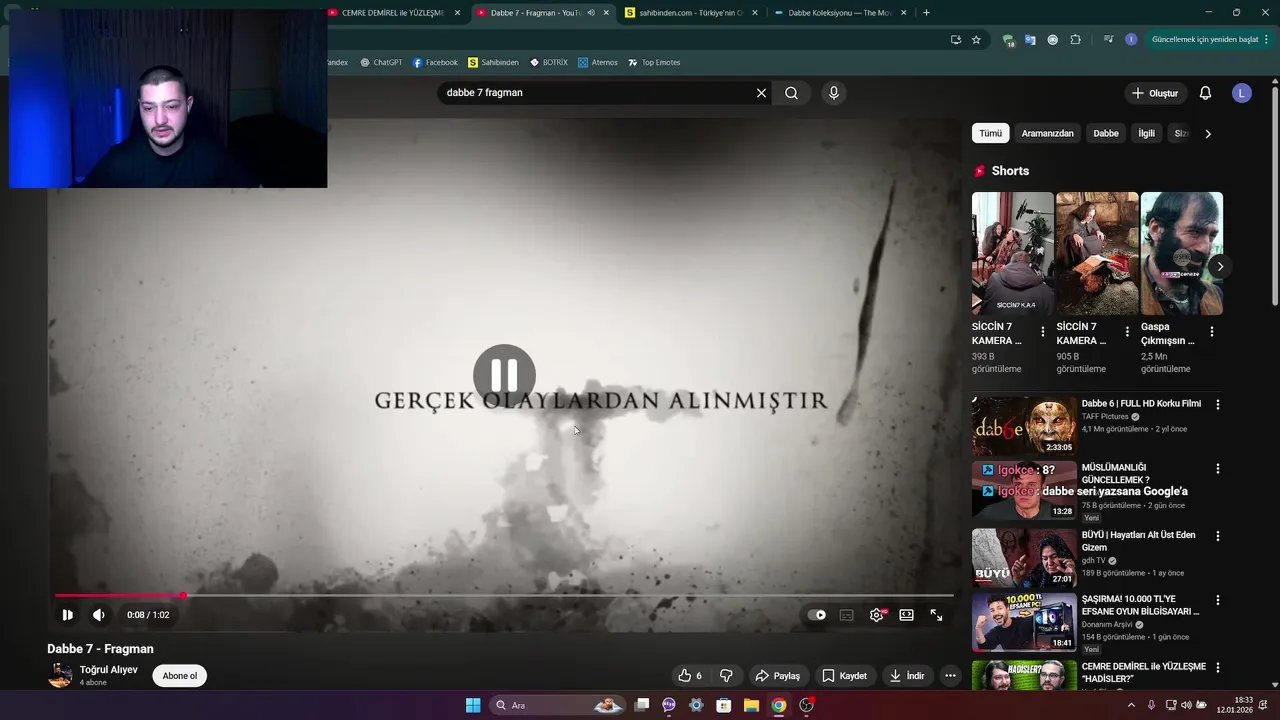The width and height of the screenshot is (1280, 720).
Task: Open the player settings gear
Action: [x=877, y=615]
